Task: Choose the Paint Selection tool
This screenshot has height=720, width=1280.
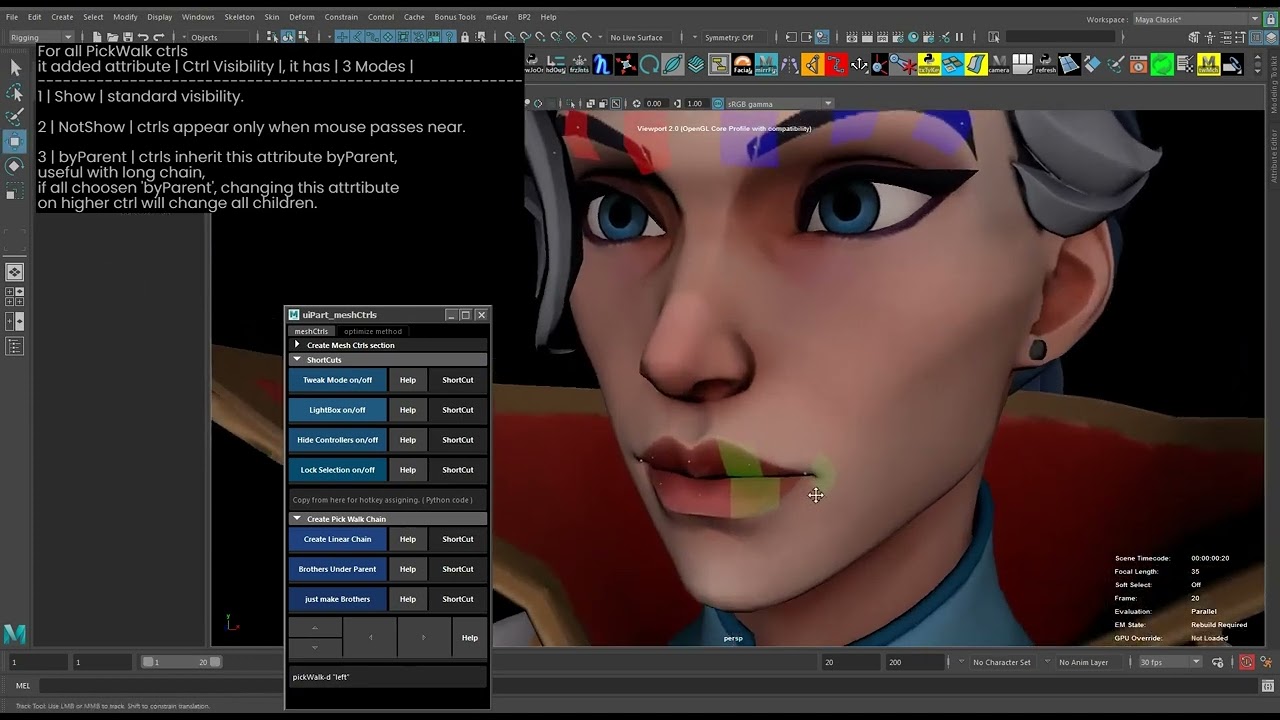Action: pyautogui.click(x=15, y=117)
